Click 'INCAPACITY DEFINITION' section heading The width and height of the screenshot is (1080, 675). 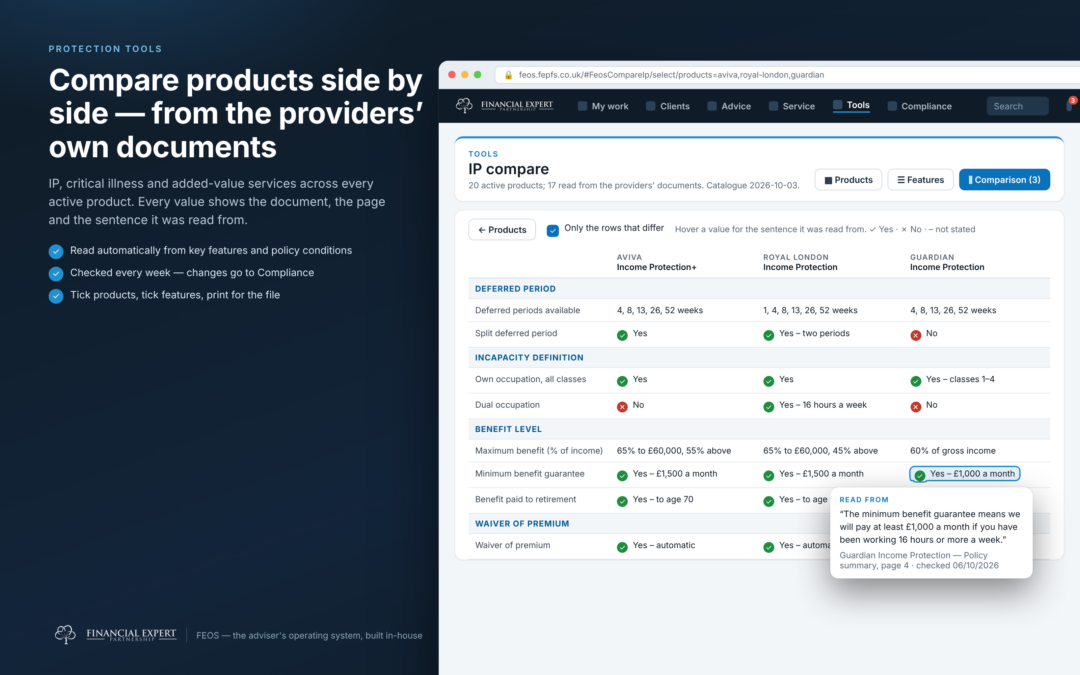[x=529, y=357]
